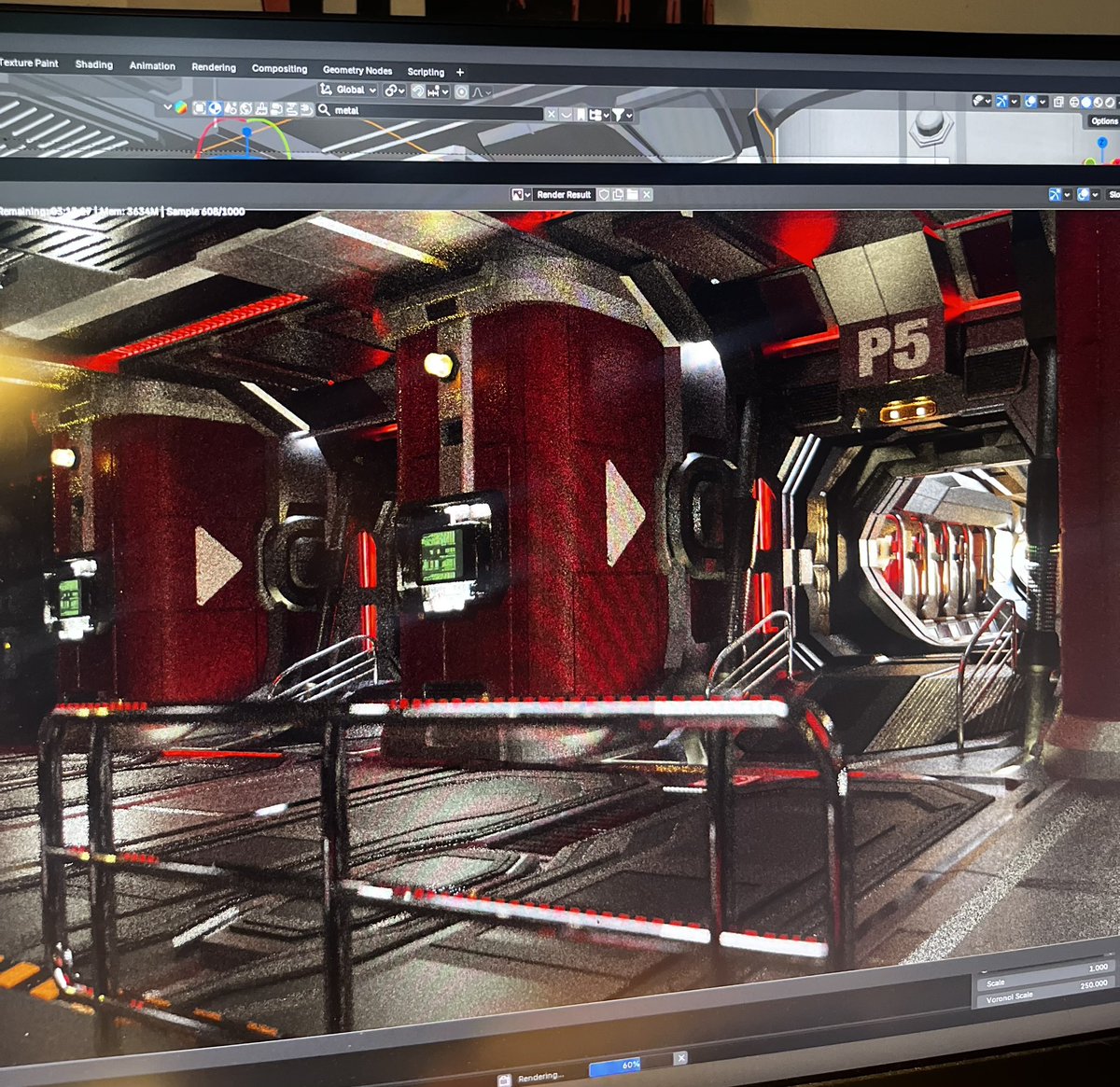Open the display-mode dropdown left of the funnel
1120x1087 pixels.
pos(599,115)
